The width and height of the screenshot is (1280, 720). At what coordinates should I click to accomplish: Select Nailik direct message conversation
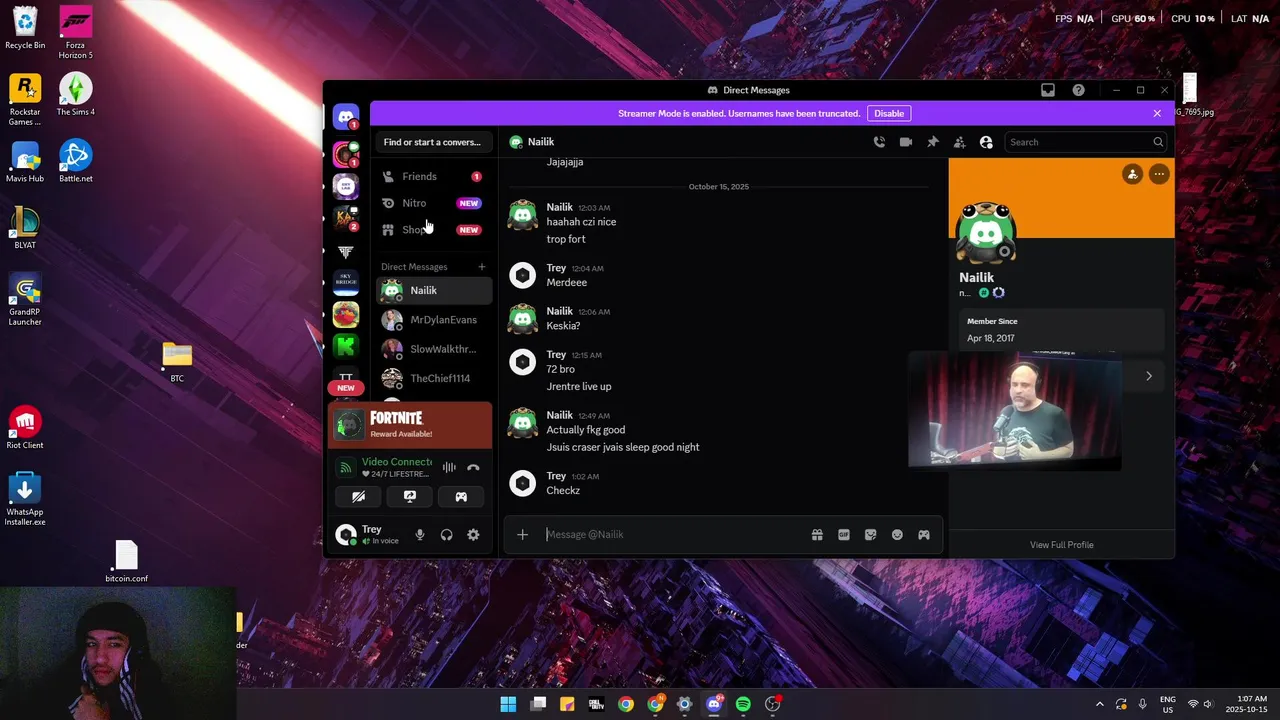434,291
